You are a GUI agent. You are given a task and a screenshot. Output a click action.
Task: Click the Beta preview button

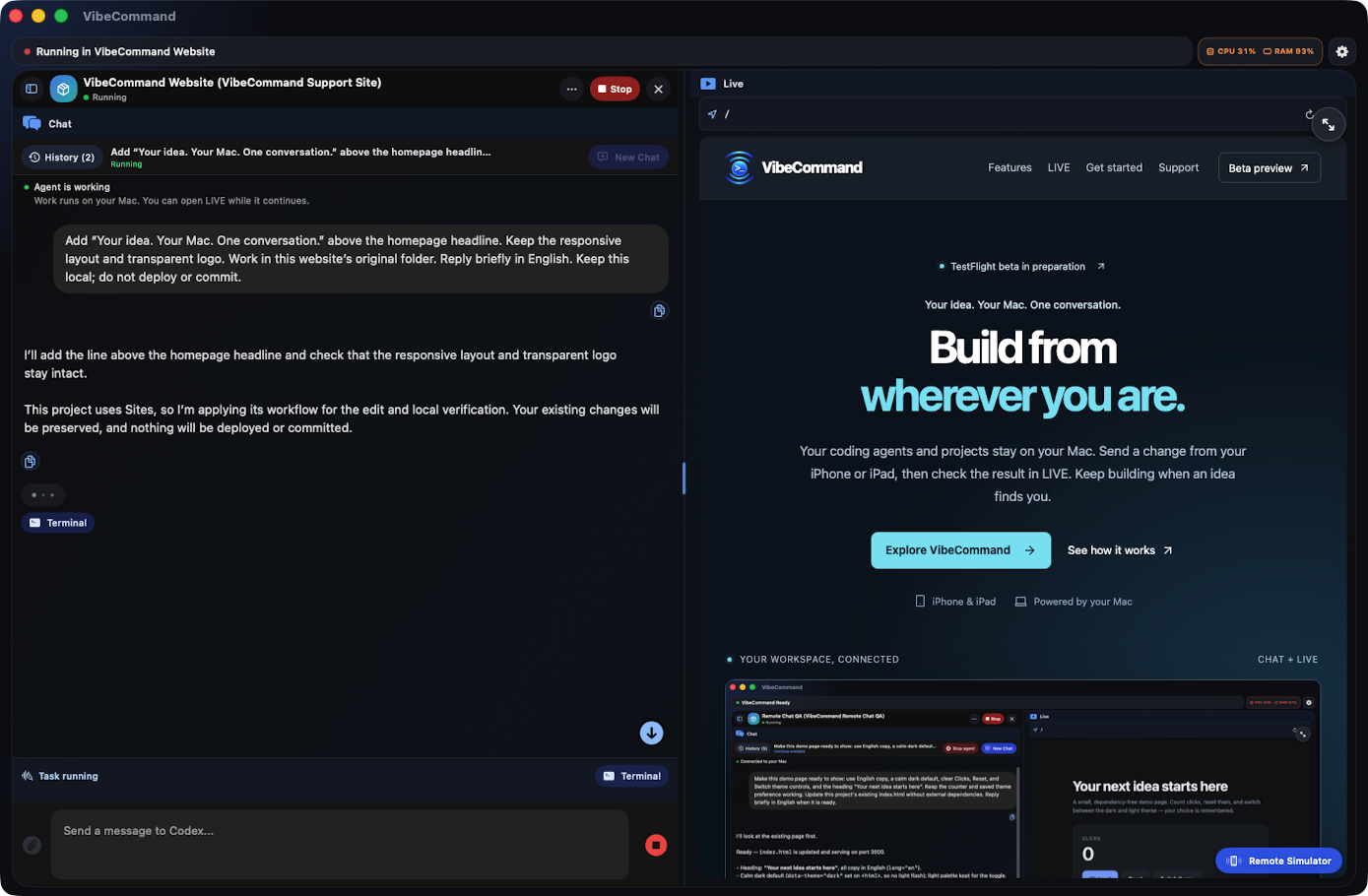point(1269,167)
